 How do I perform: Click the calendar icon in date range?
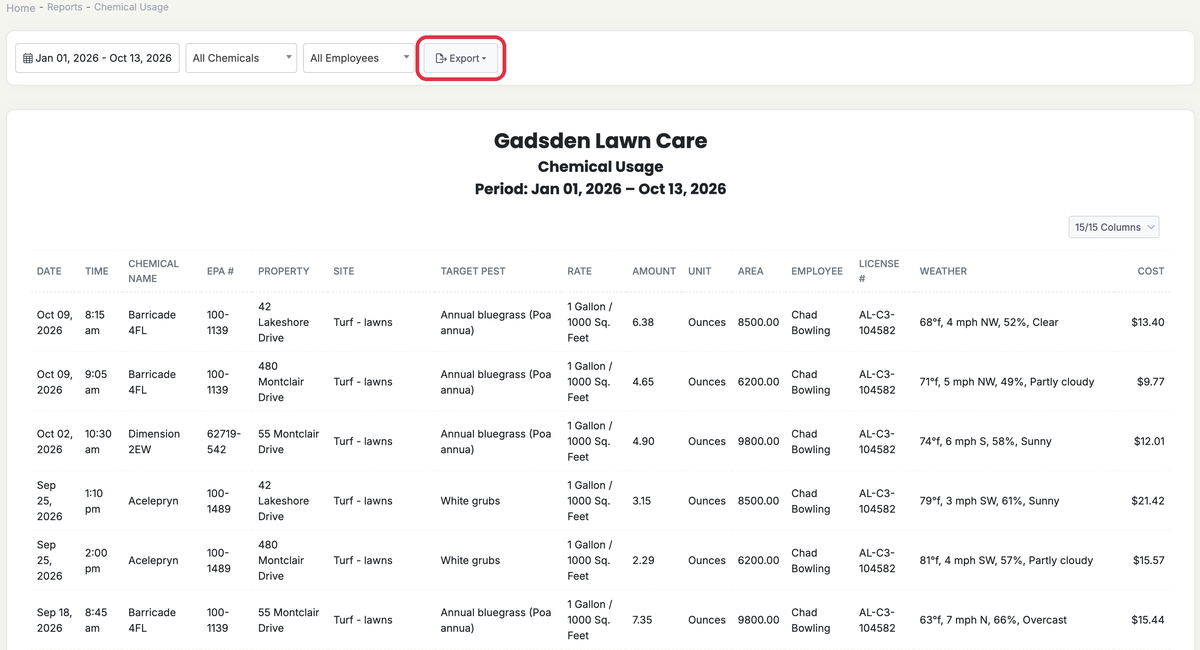(x=28, y=58)
